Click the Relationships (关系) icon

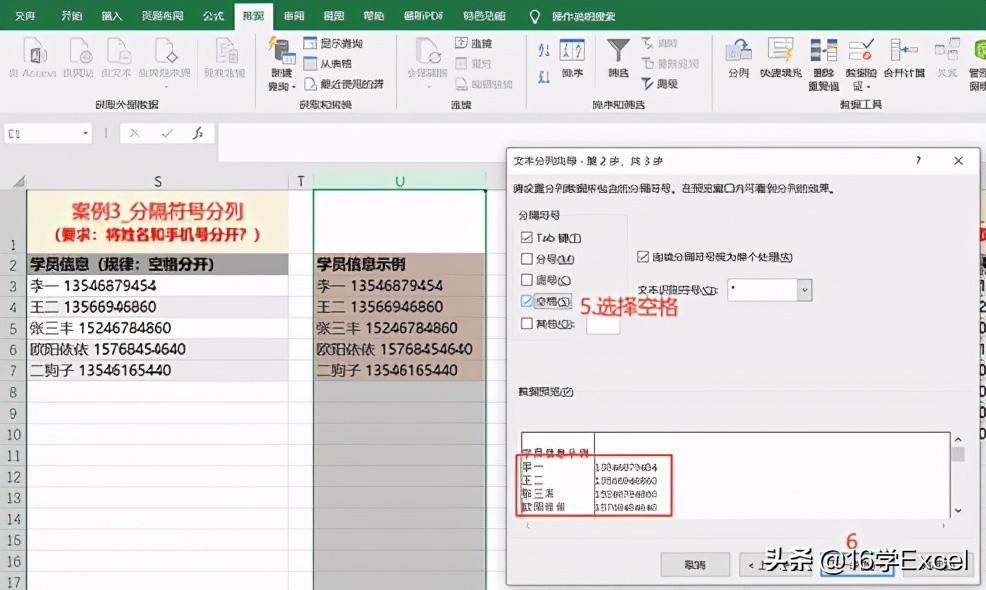pyautogui.click(x=946, y=50)
